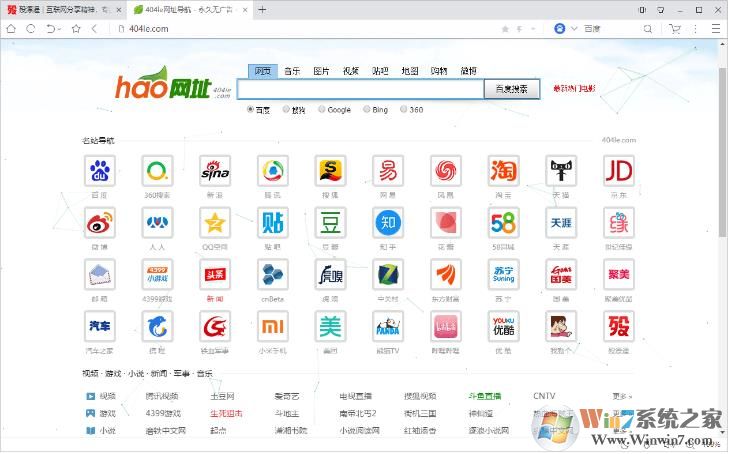Viewport: 729px width, 454px height.
Task: Open the Tieba 贴 icon
Action: tap(272, 223)
